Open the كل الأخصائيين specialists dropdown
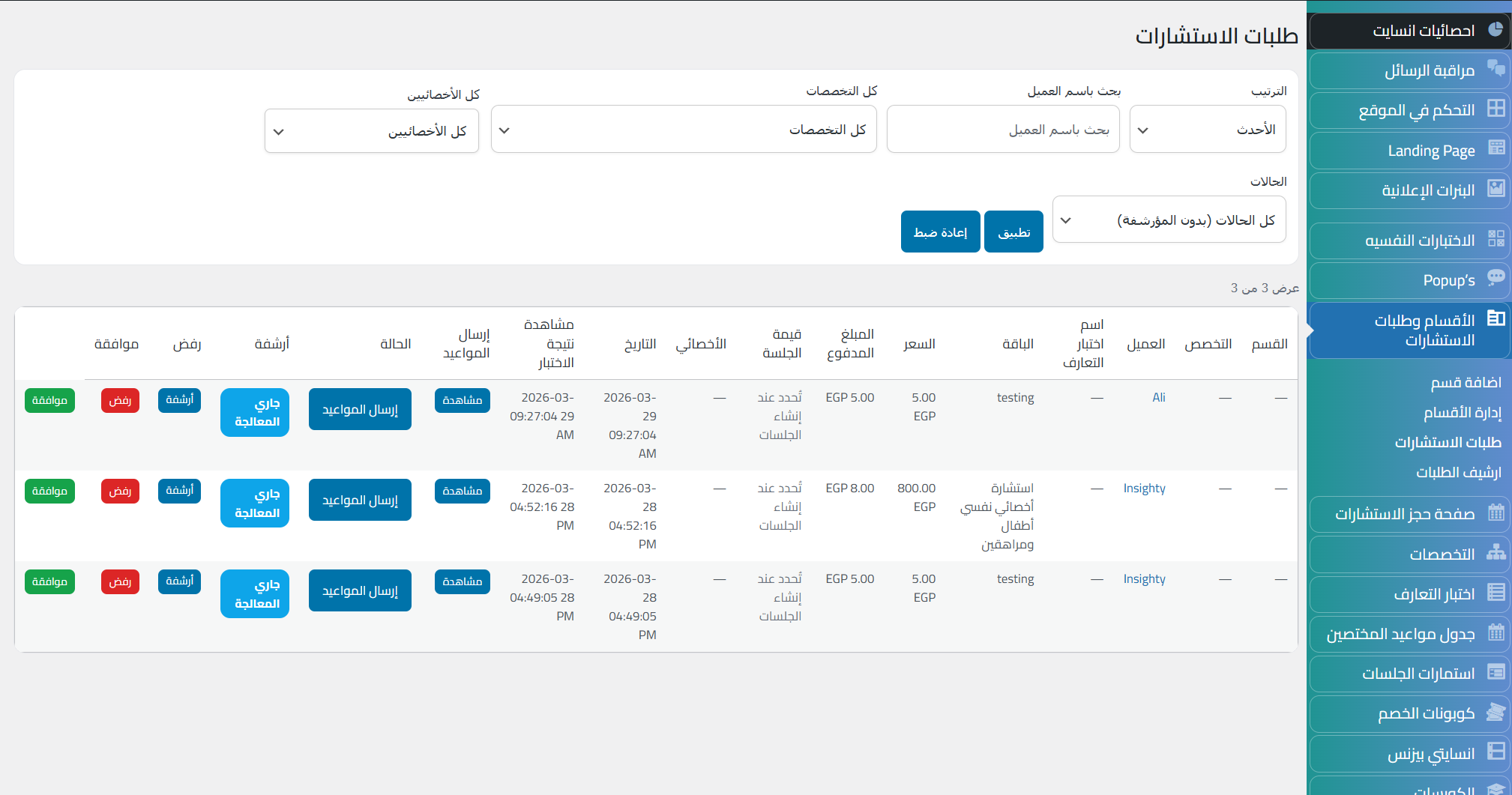The height and width of the screenshot is (795, 1512). click(x=371, y=131)
